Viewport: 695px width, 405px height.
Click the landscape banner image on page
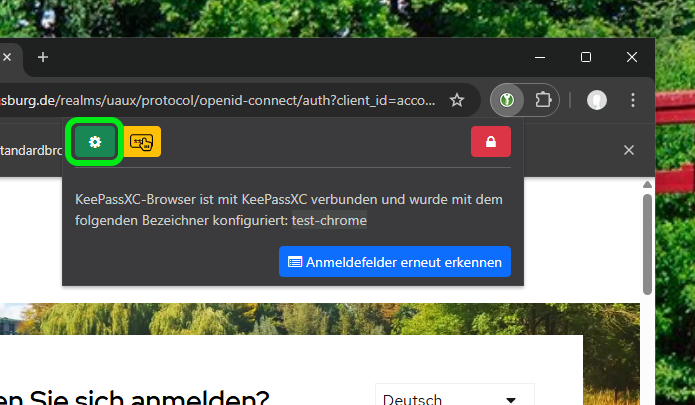[300, 318]
